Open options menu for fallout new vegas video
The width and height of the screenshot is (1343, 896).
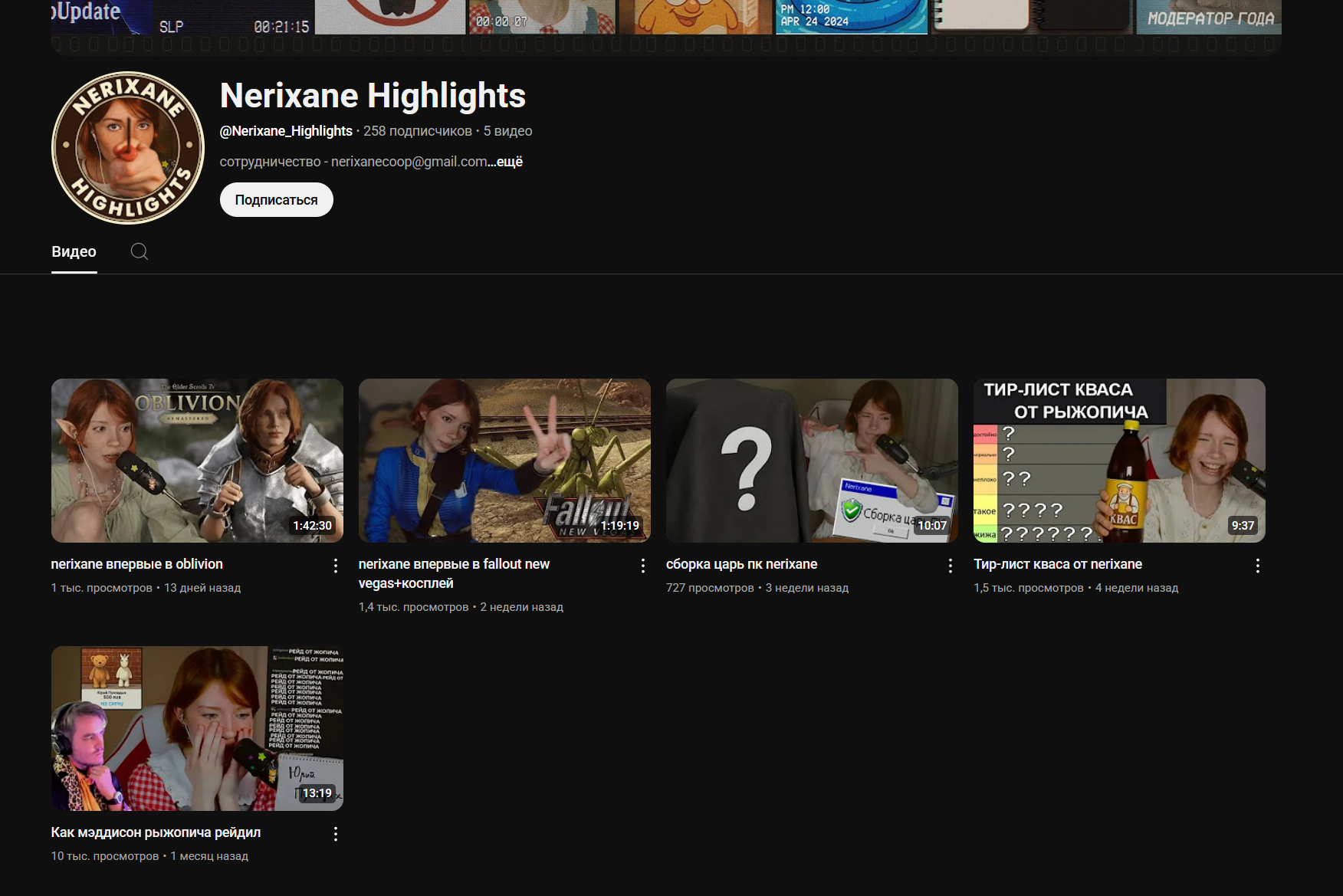pyautogui.click(x=643, y=566)
